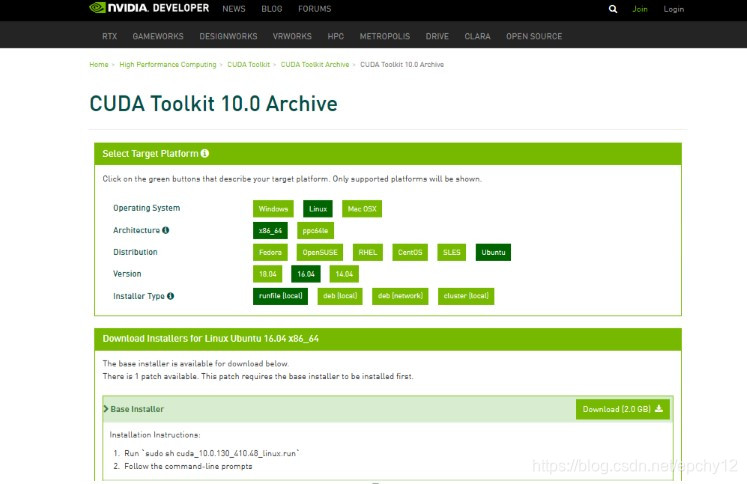Click info icon next to Architecture
747x484 pixels.
click(165, 230)
